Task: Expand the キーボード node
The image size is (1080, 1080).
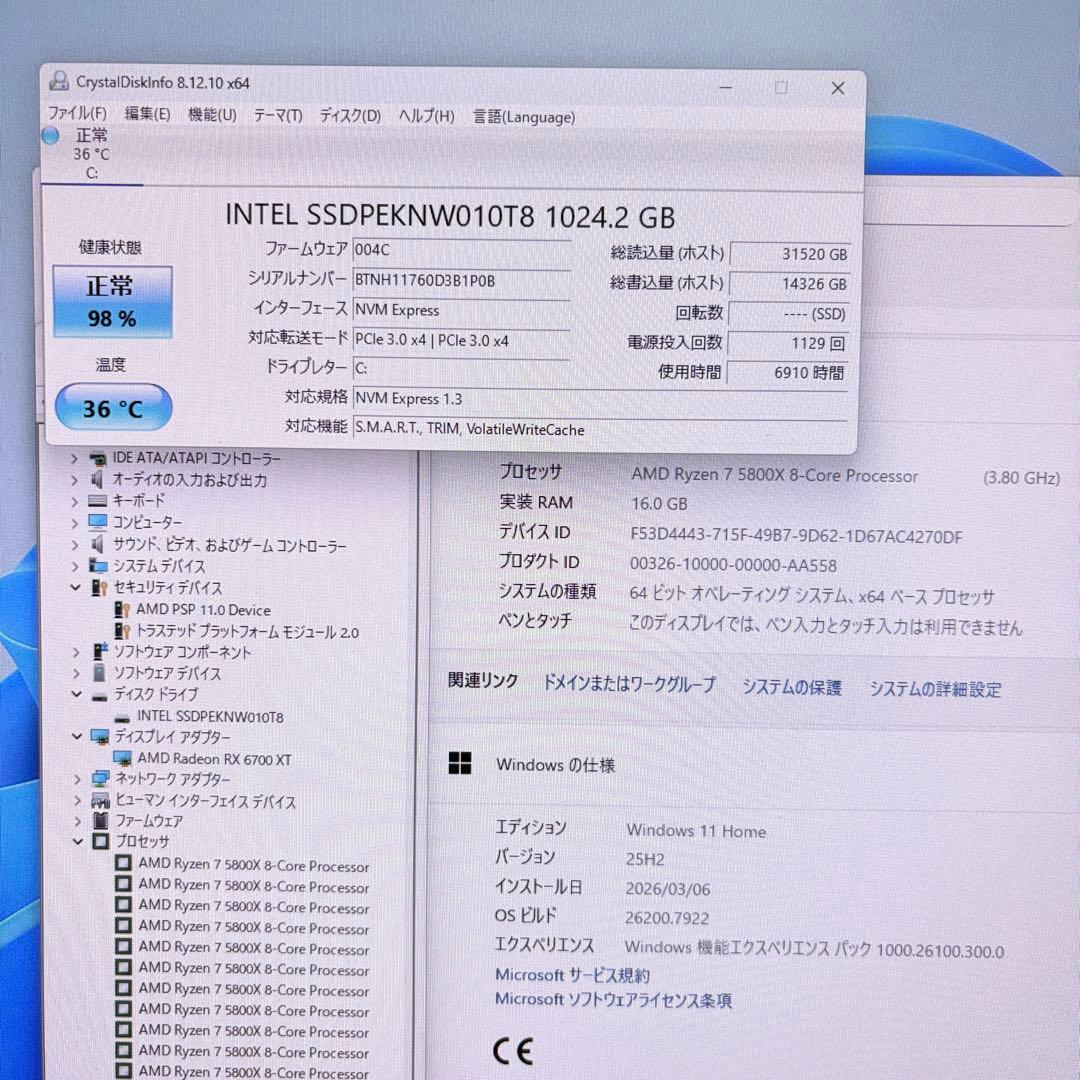Action: tap(74, 501)
